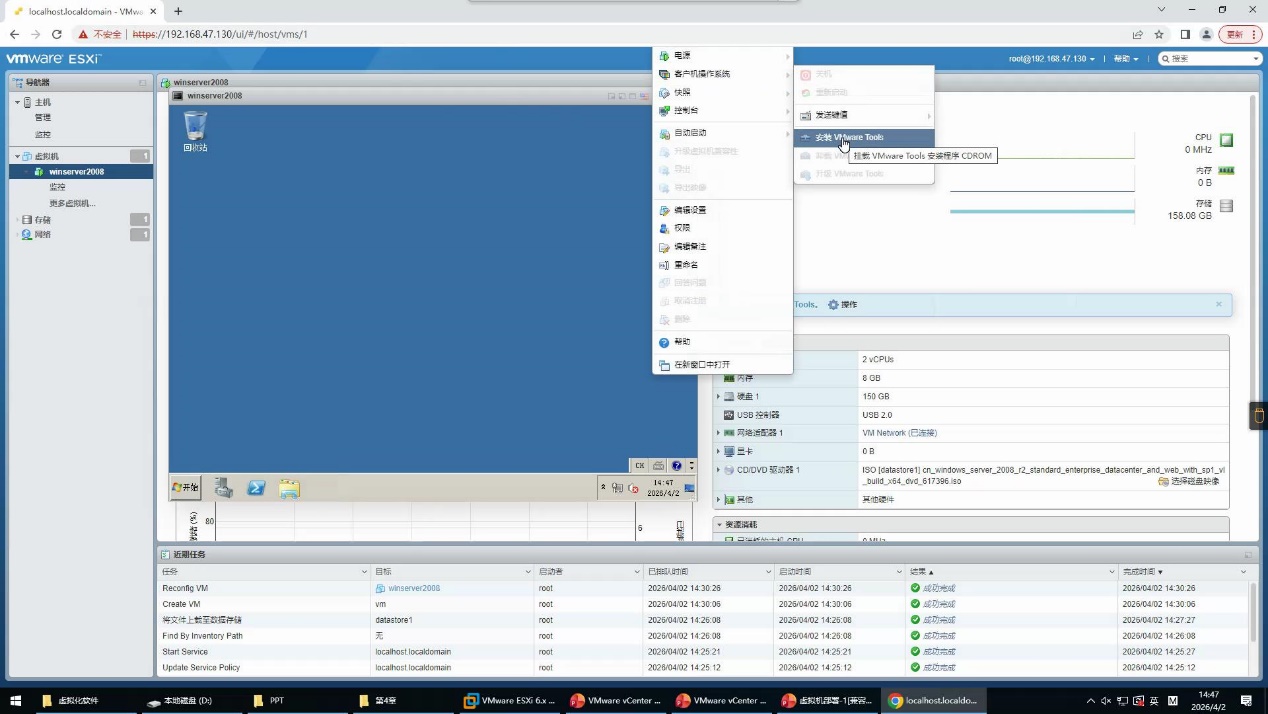
Task: Select 管理 under host
Action: (43, 117)
